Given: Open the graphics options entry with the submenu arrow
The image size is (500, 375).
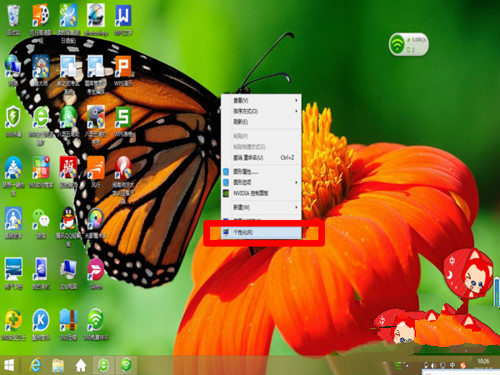Looking at the screenshot, I should point(261,182).
